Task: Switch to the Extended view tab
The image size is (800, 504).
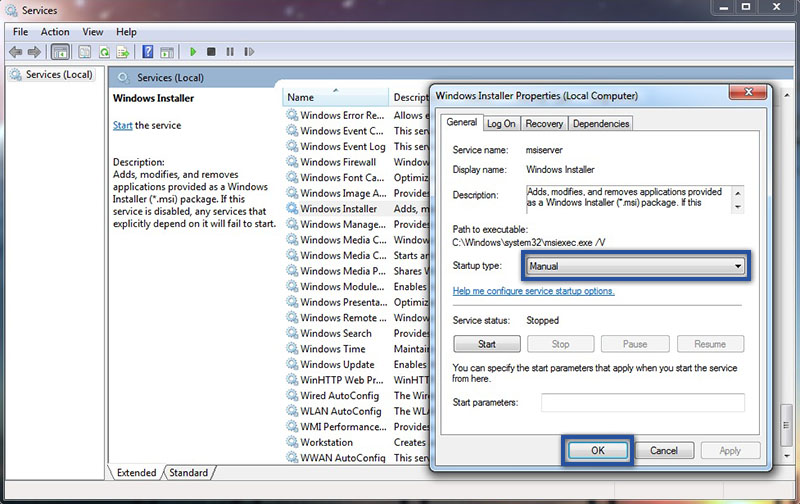Action: 136,472
